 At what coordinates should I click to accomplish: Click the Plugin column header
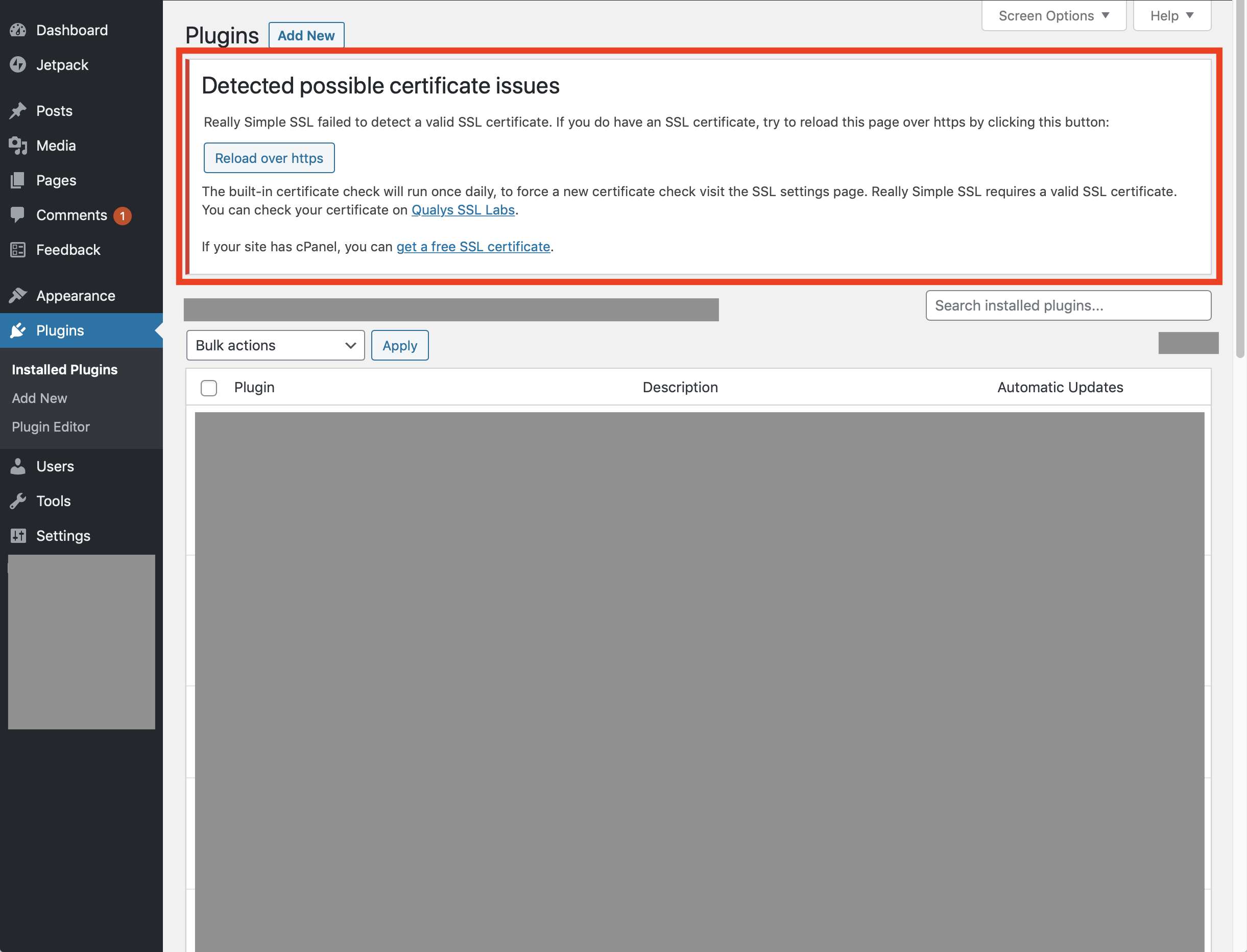pos(254,387)
